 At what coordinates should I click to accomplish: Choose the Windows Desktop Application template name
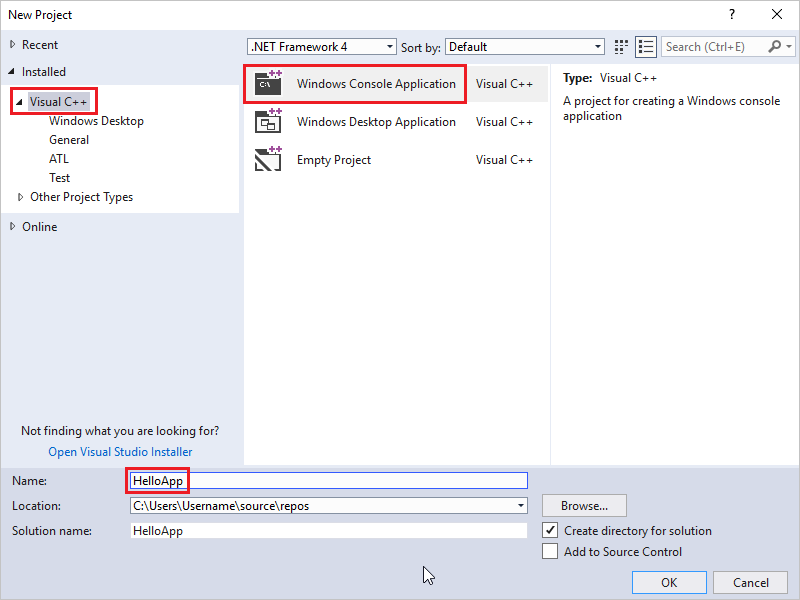pos(376,122)
